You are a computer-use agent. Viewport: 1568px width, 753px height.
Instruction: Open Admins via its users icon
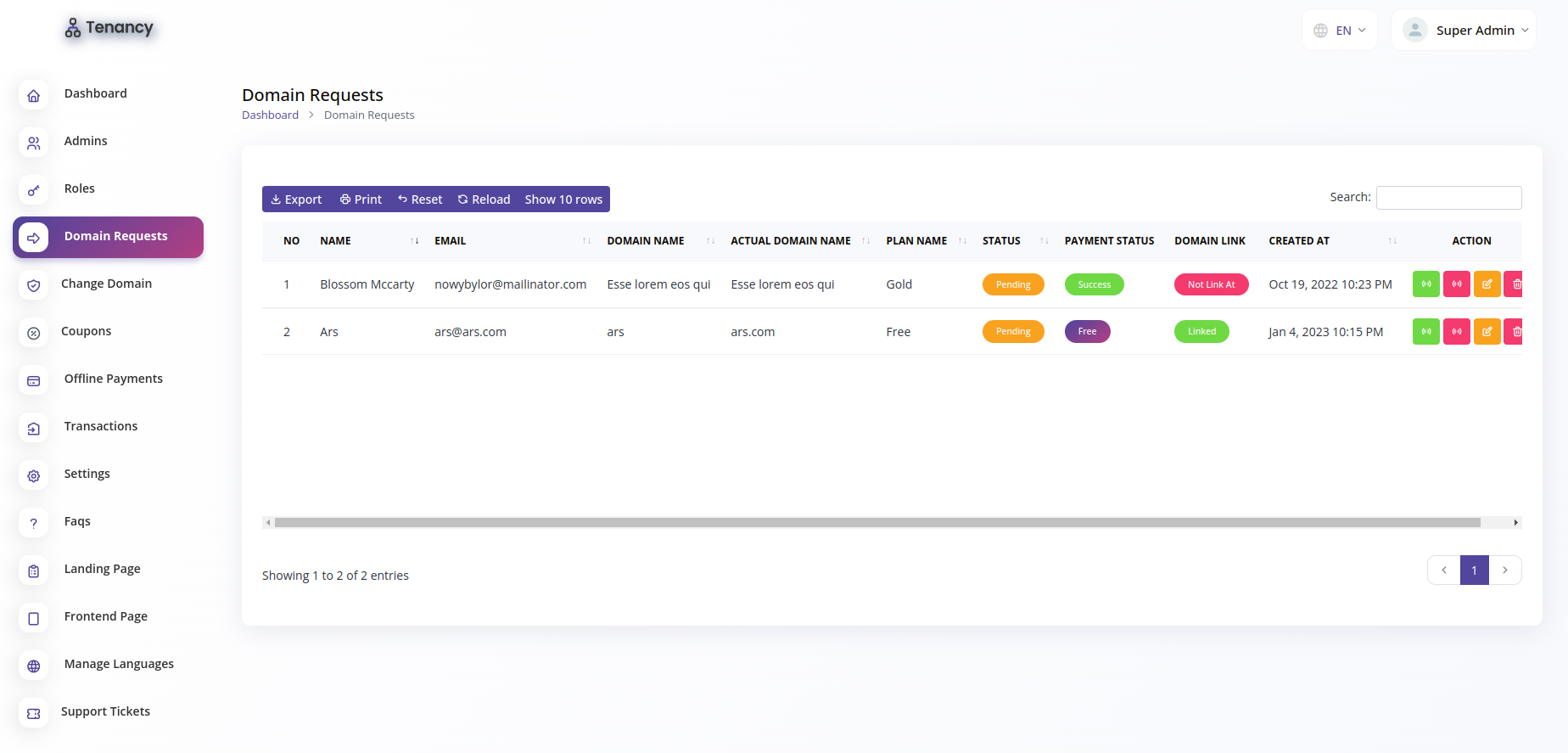[33, 143]
